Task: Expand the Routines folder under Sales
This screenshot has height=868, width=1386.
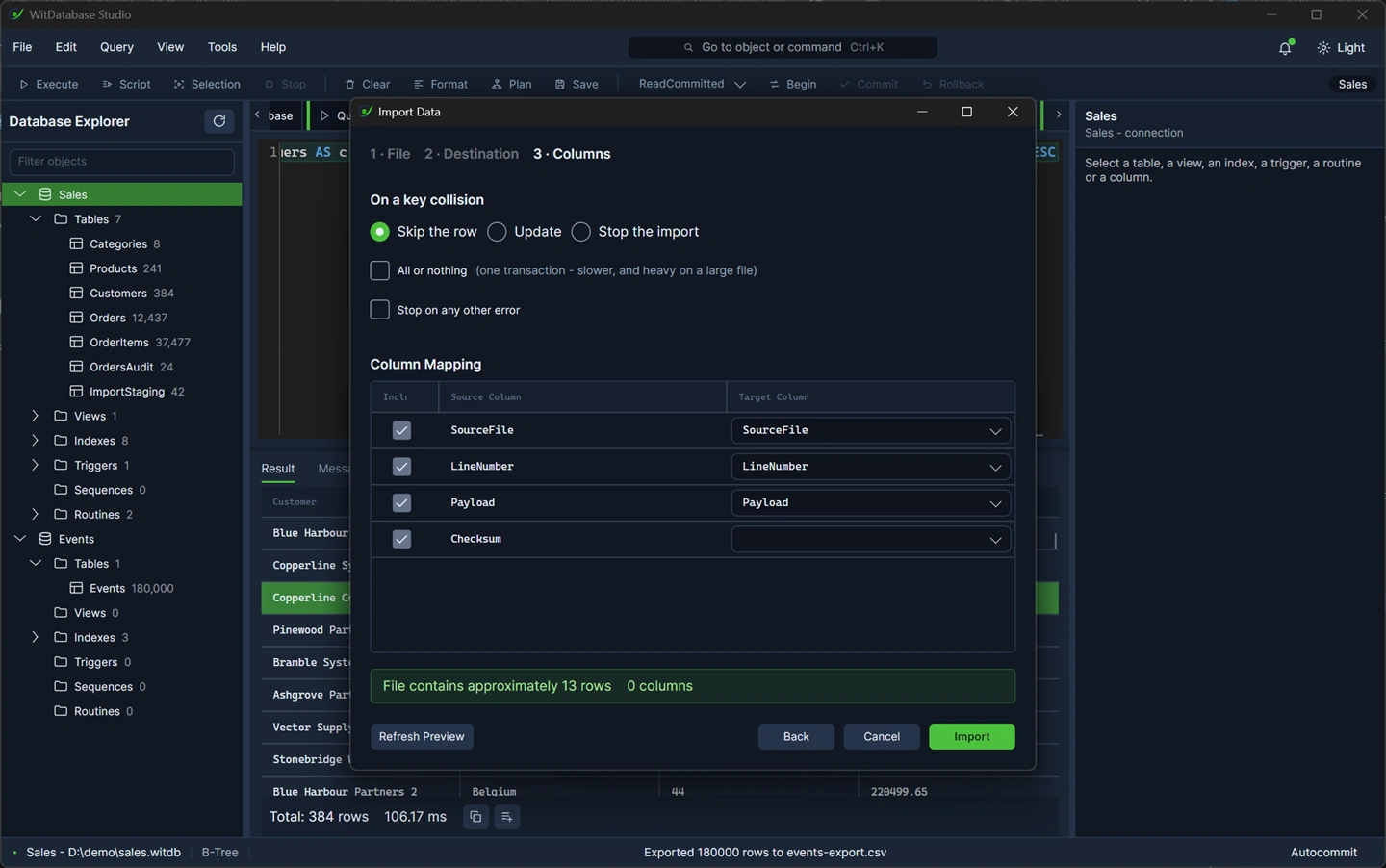Action: coord(36,514)
